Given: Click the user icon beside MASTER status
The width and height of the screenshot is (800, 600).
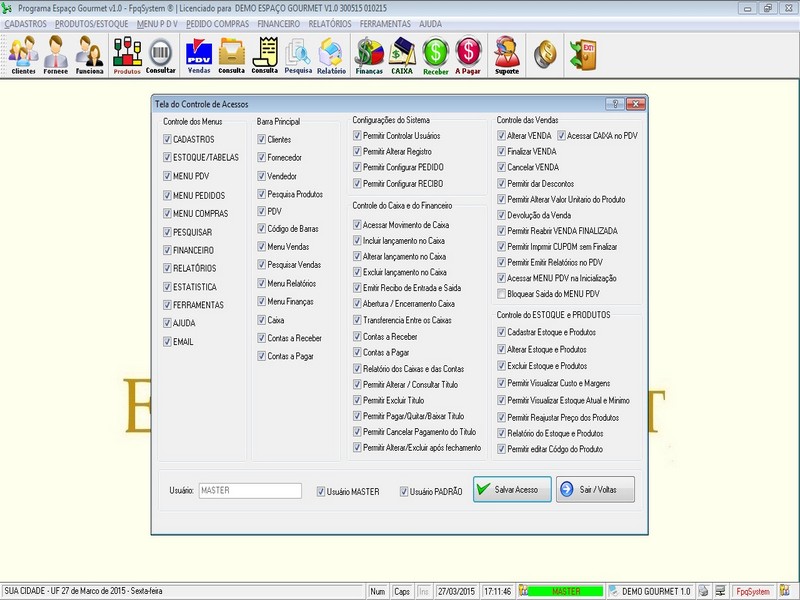Looking at the screenshot, I should tap(523, 591).
